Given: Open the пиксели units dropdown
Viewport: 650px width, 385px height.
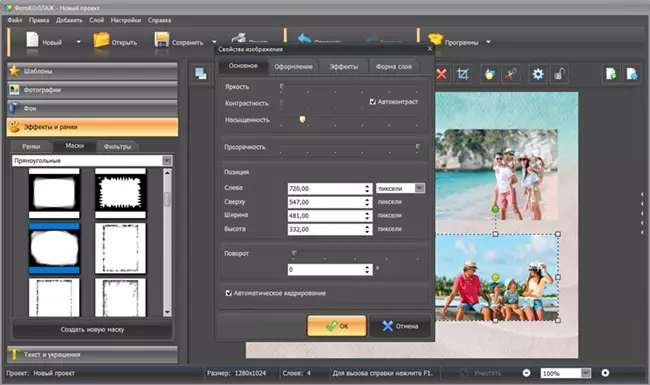Looking at the screenshot, I should coord(420,188).
